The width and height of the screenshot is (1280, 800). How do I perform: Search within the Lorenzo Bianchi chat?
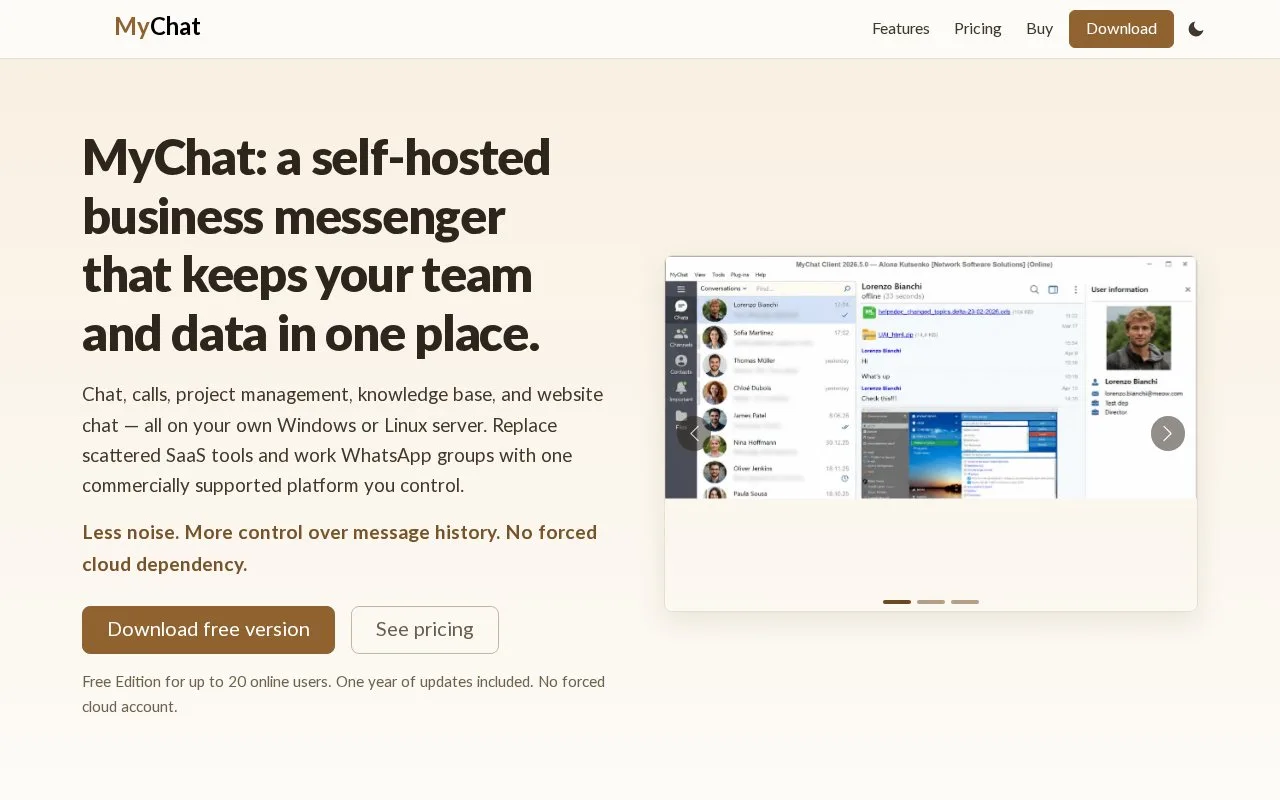tap(1035, 289)
